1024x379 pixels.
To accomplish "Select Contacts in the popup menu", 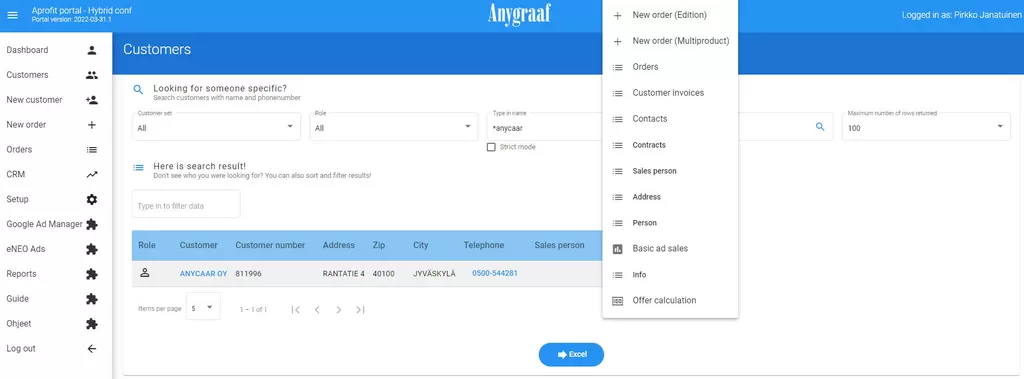I will [670, 119].
